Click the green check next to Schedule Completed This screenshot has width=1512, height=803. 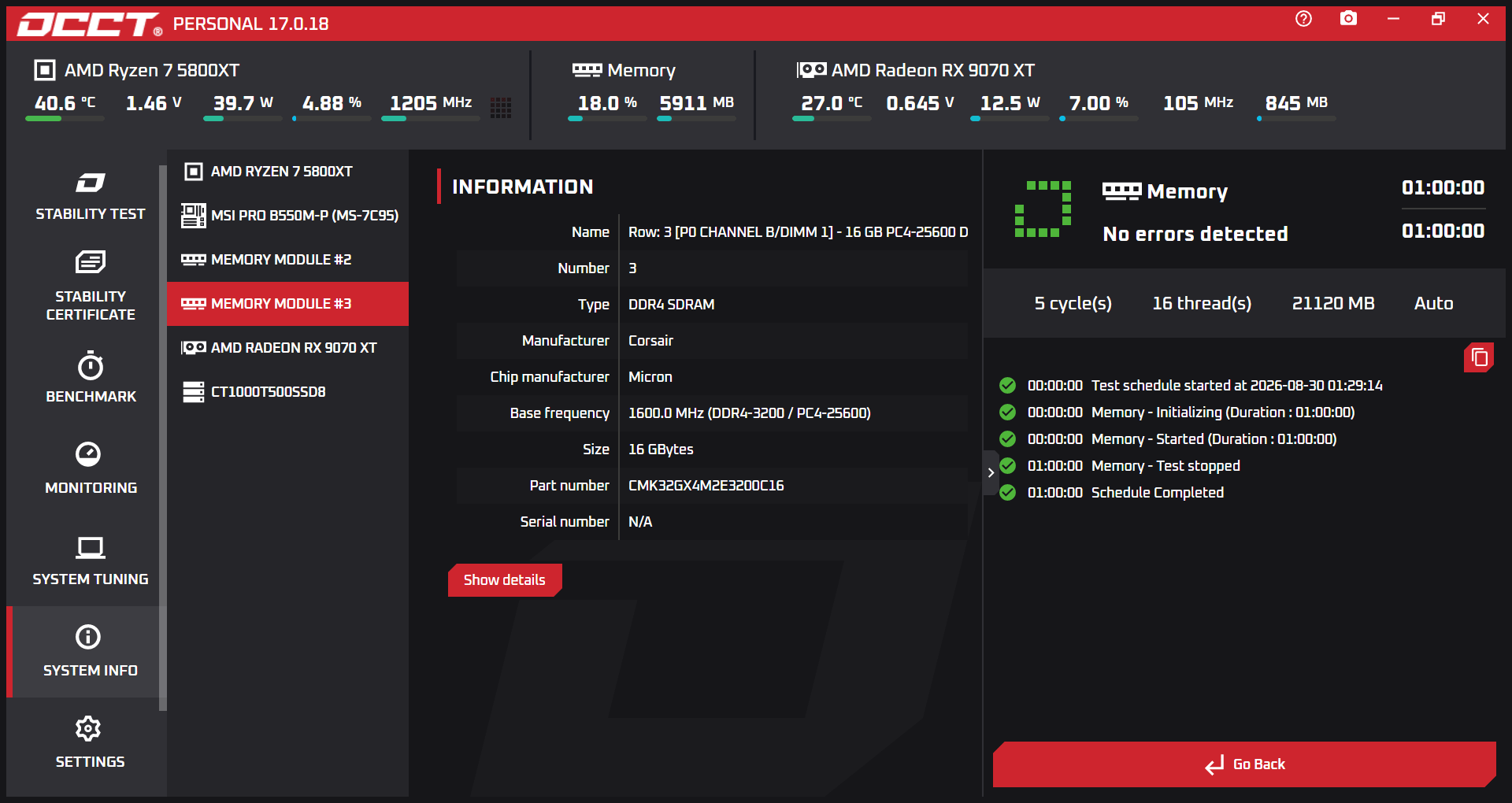pyautogui.click(x=1007, y=493)
